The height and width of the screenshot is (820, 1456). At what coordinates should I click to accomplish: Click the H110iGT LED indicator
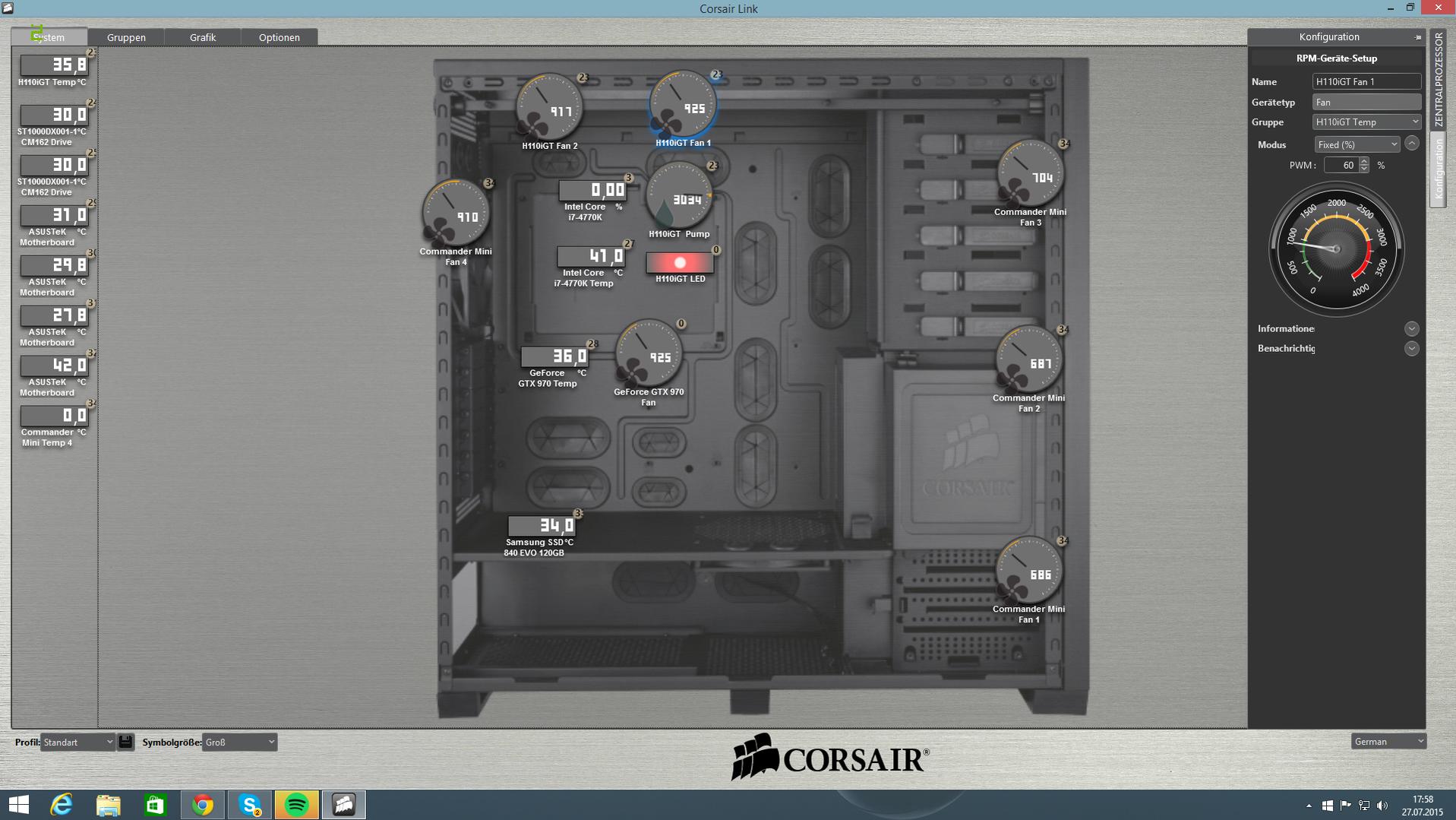pos(680,262)
